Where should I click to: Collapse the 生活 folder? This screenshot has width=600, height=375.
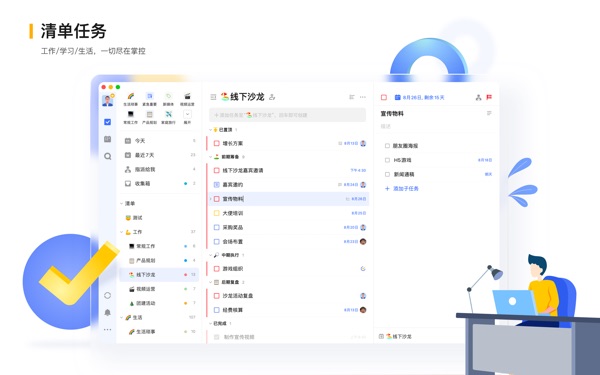tap(122, 317)
